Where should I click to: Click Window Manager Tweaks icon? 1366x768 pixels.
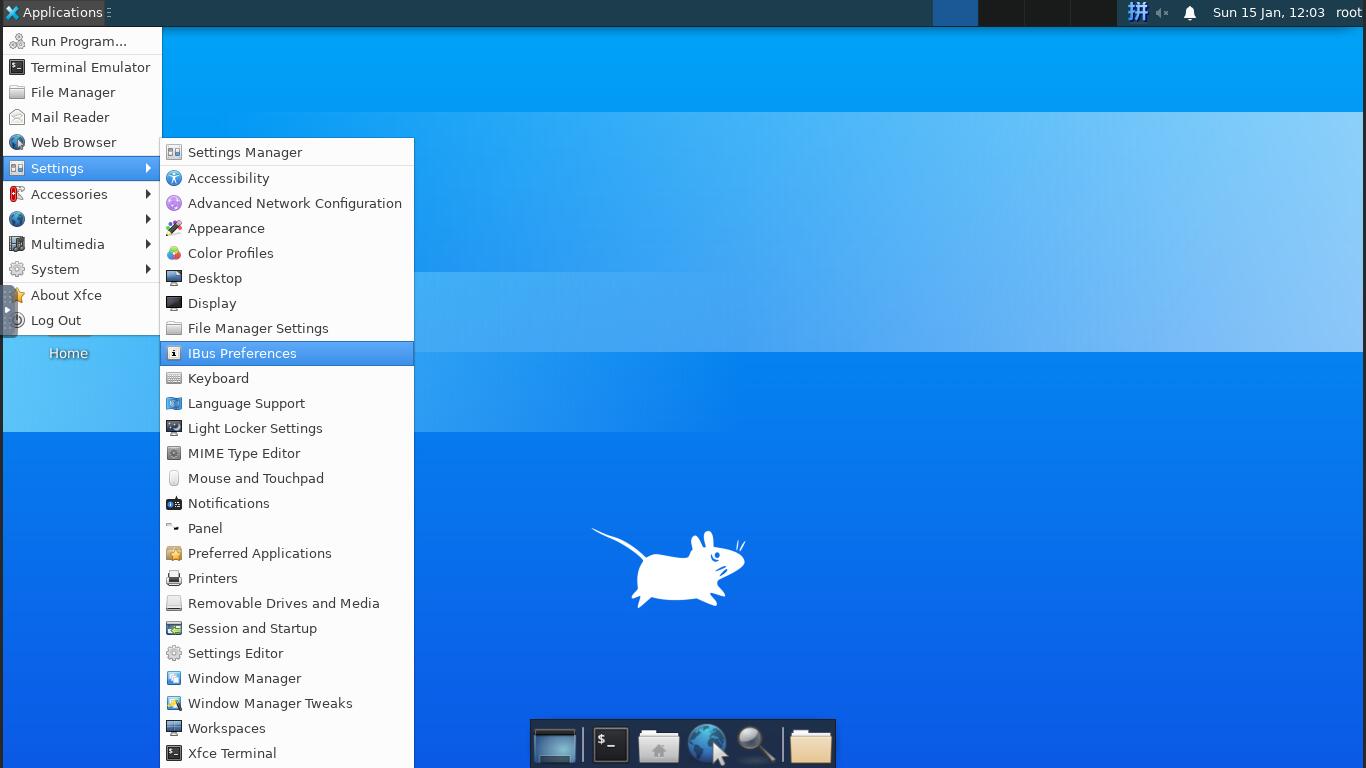pyautogui.click(x=174, y=703)
